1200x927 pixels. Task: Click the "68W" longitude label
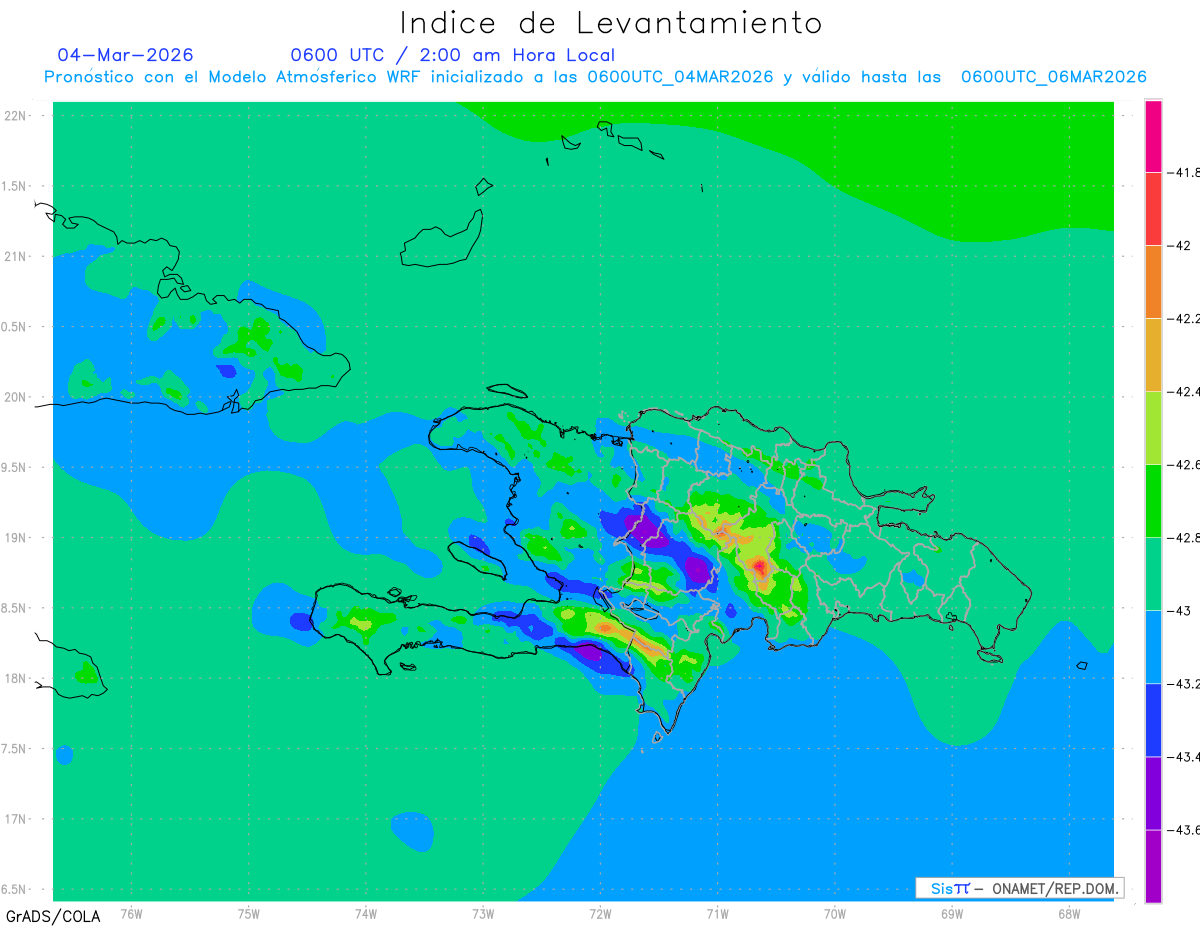click(1069, 912)
